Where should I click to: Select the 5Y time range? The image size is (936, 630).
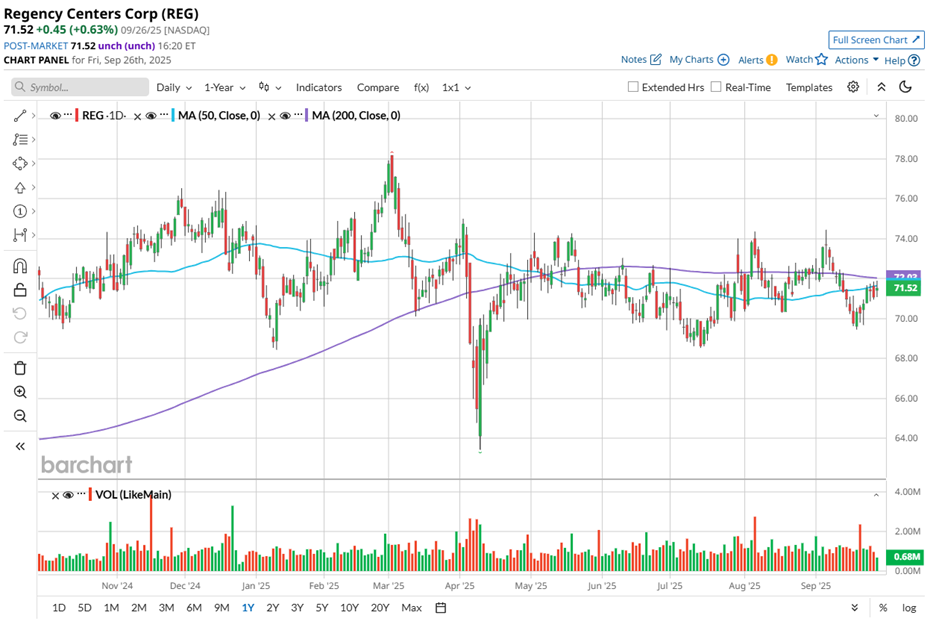point(322,608)
